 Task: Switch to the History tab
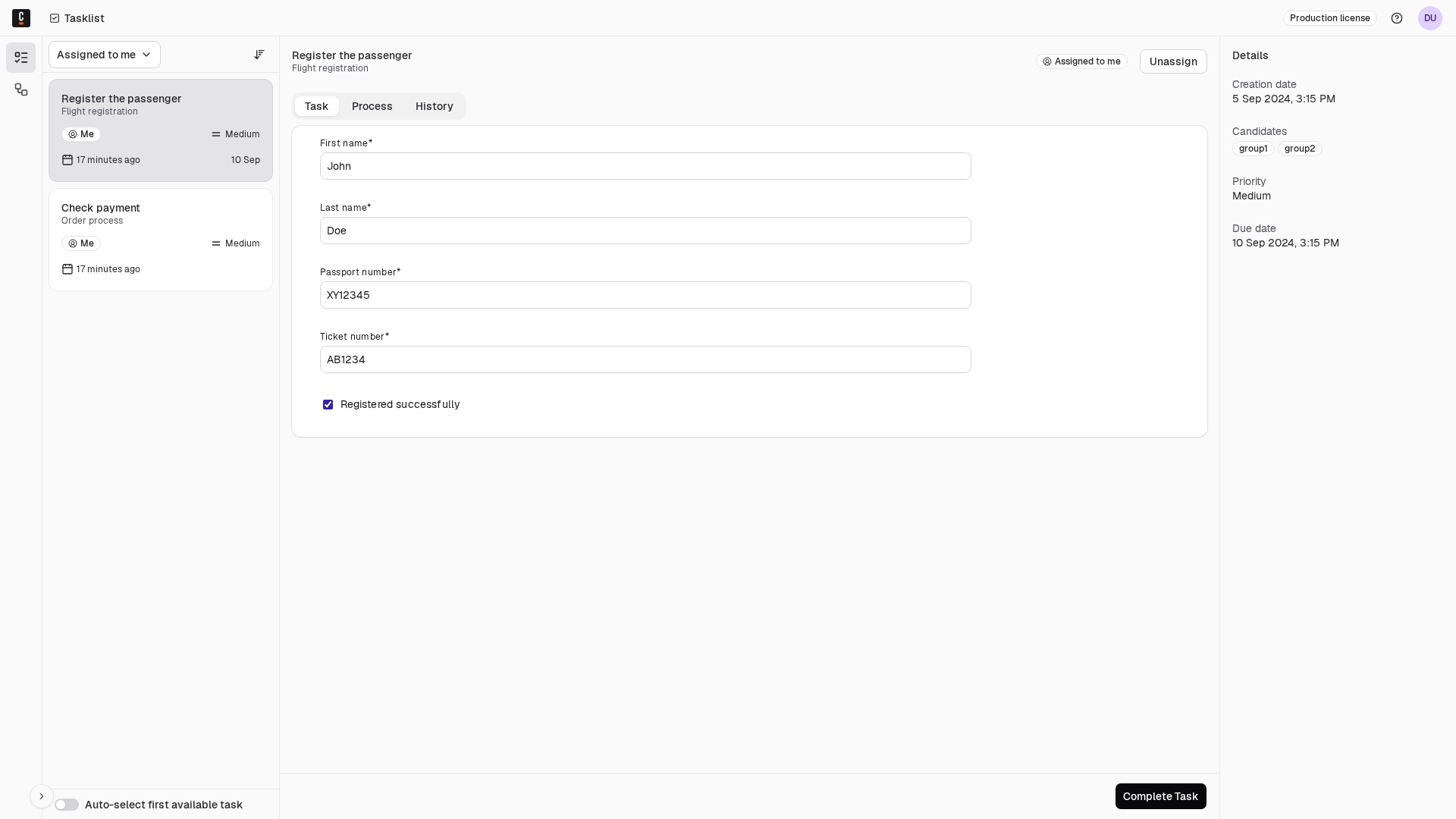click(x=435, y=106)
